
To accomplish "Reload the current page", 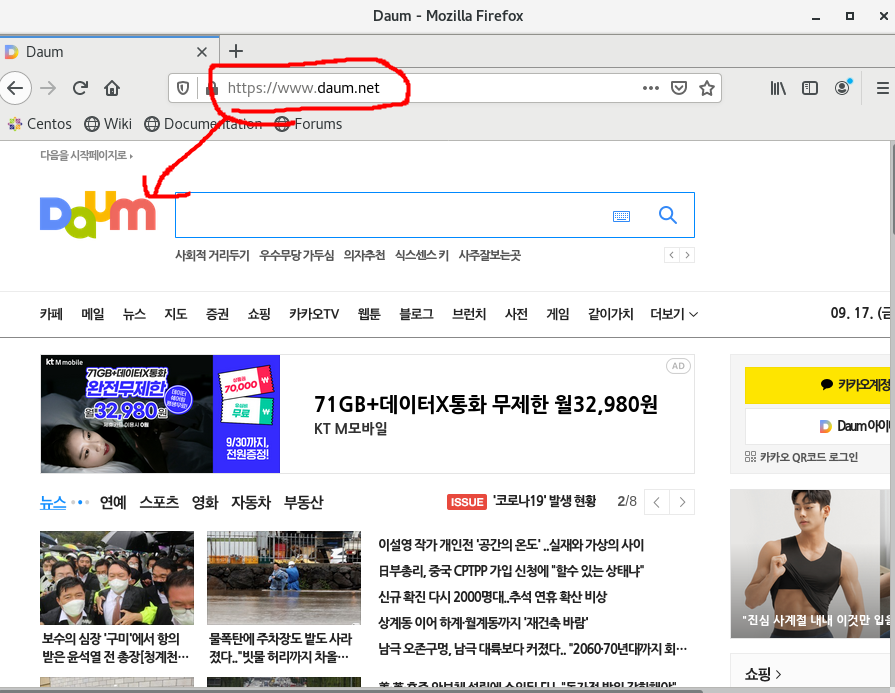I will (x=80, y=88).
